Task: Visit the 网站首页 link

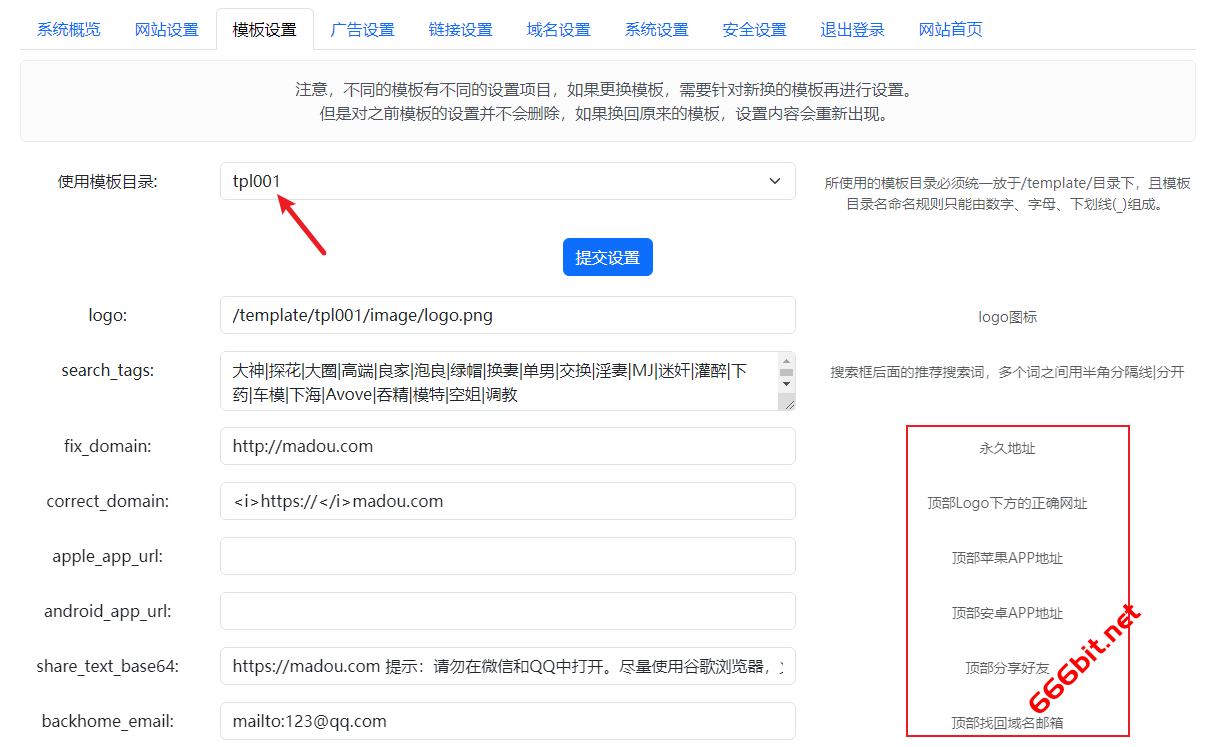Action: [x=950, y=29]
